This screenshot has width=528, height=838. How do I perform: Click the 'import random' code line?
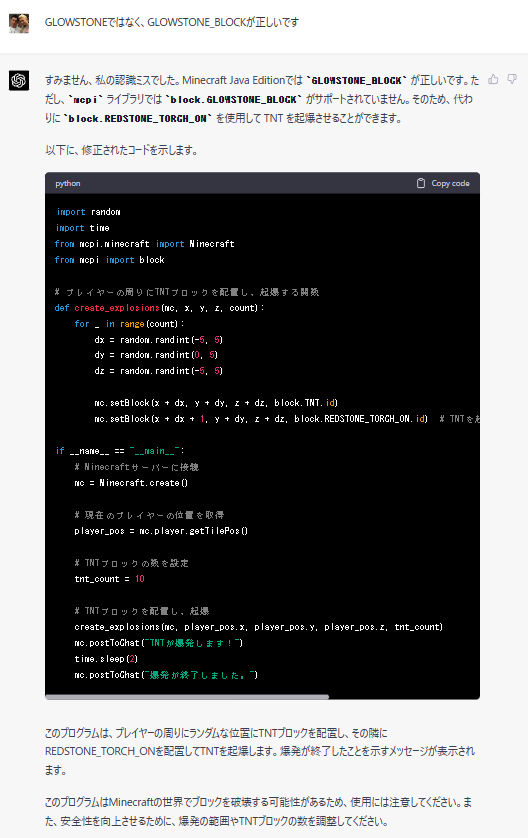[88, 212]
